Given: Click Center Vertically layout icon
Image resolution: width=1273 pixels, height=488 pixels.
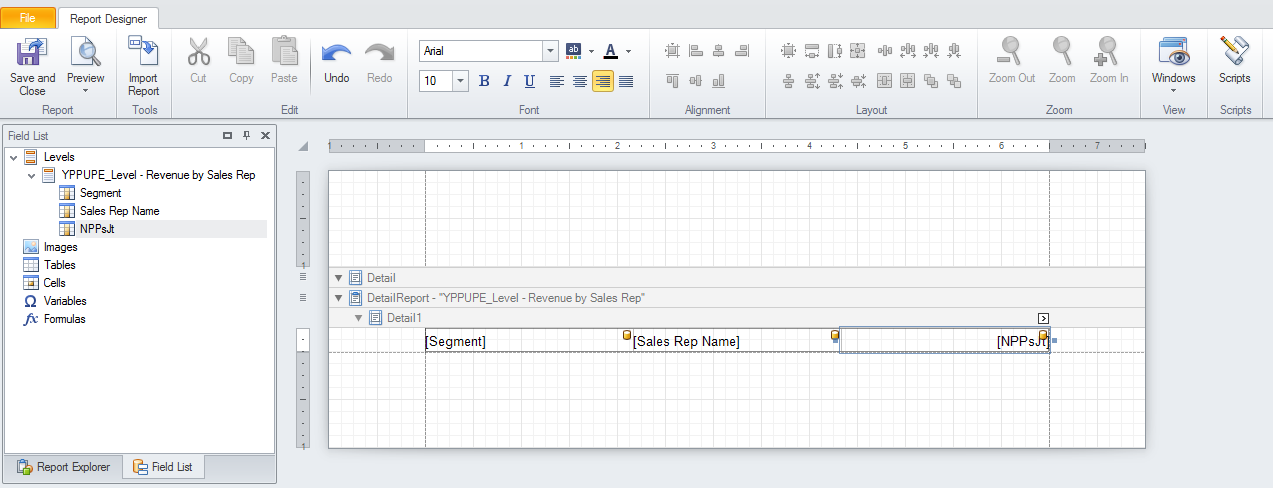Looking at the screenshot, I should (907, 81).
